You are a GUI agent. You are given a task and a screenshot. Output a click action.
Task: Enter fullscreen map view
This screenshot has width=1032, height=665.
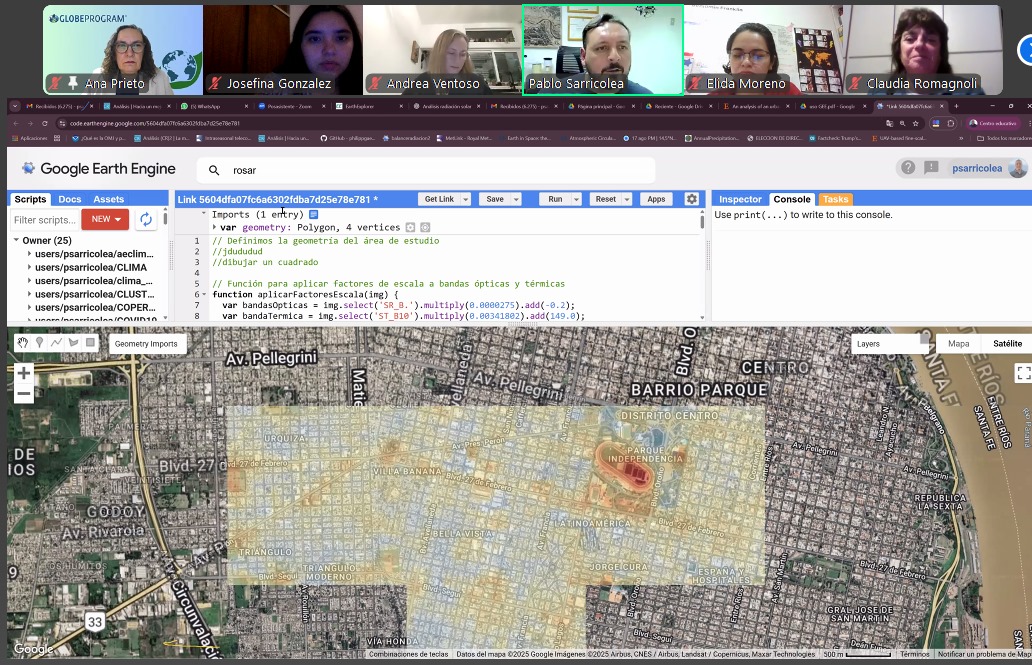click(x=1022, y=373)
